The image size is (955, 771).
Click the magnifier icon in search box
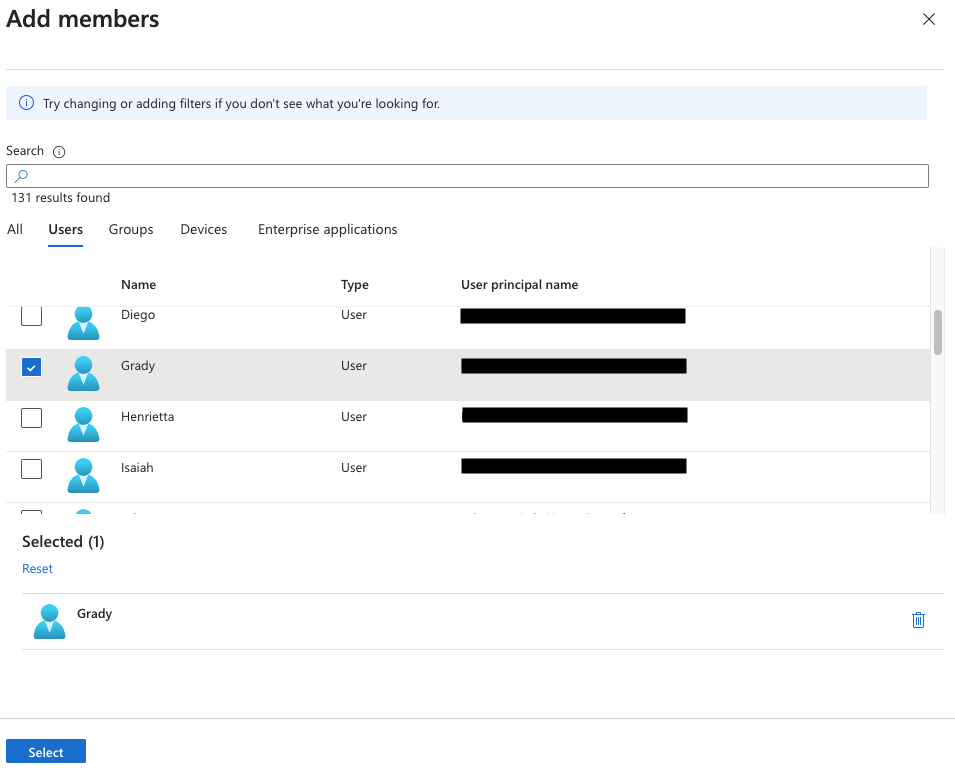(23, 175)
